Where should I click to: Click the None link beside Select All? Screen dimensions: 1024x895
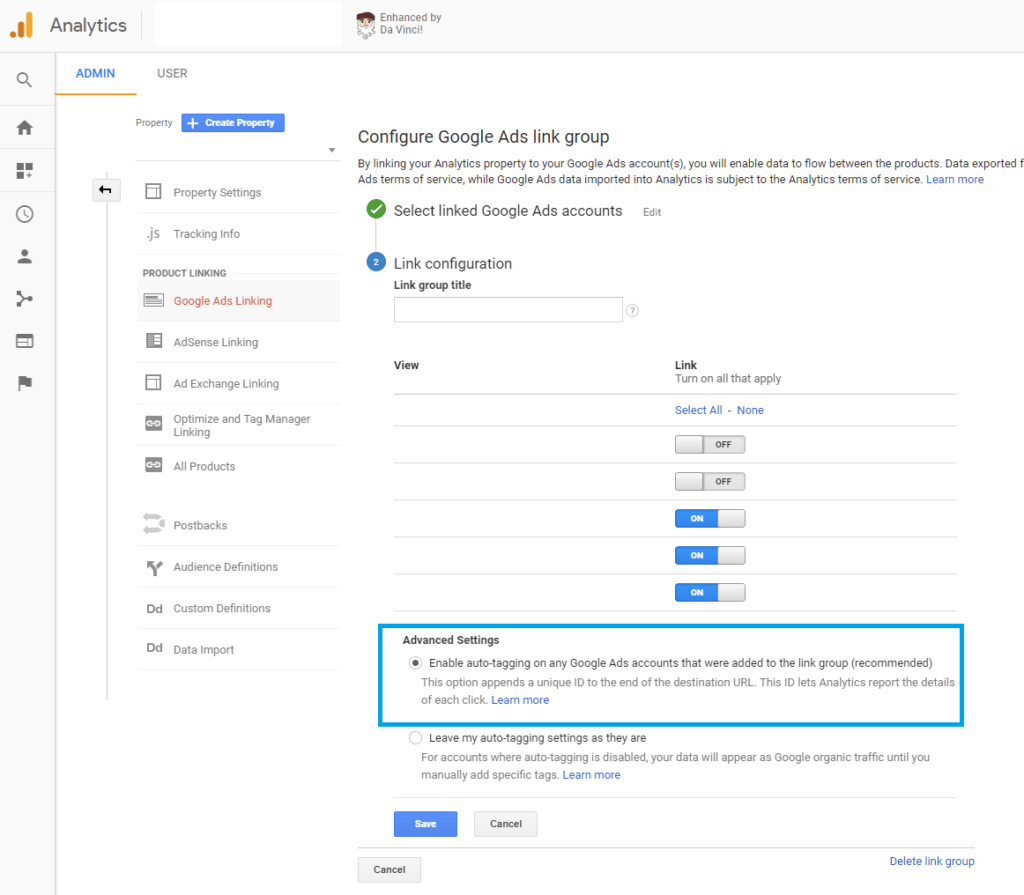(750, 410)
